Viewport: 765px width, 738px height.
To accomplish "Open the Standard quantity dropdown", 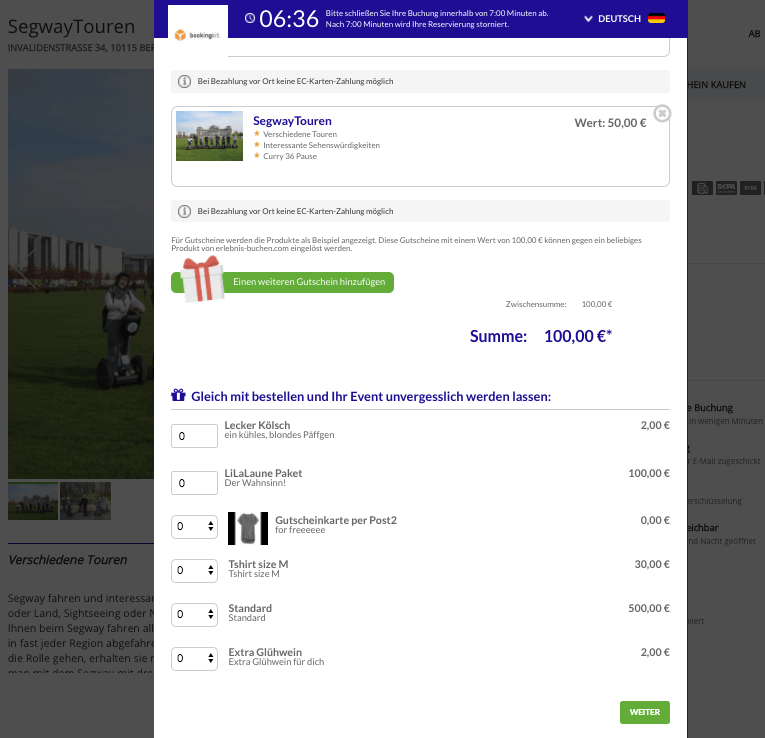I will [x=194, y=615].
